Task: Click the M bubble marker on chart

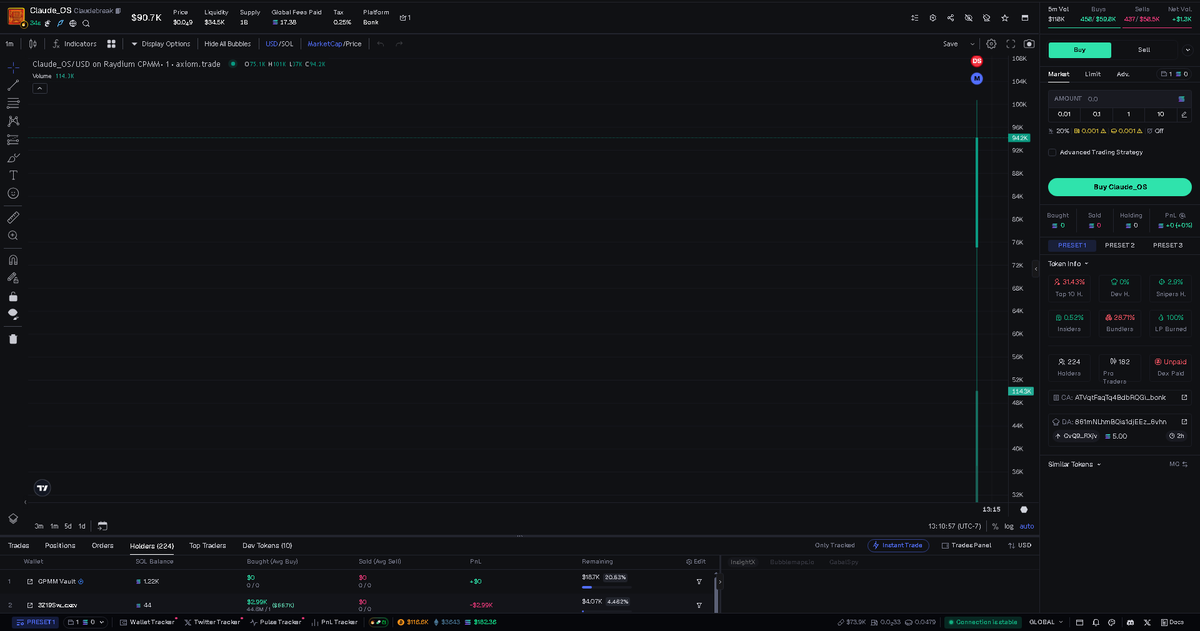Action: (x=977, y=78)
